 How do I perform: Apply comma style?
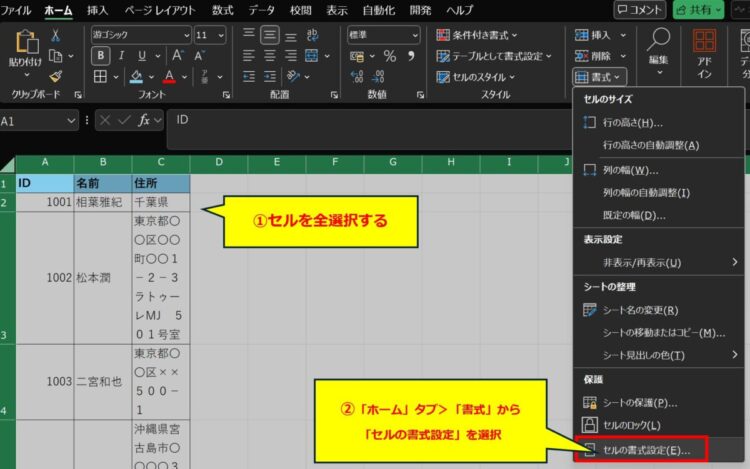click(x=411, y=56)
